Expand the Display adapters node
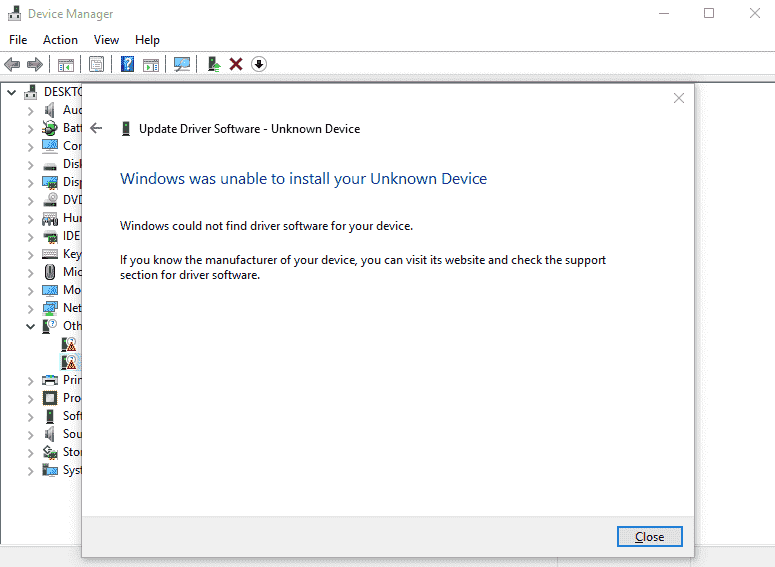 point(31,183)
